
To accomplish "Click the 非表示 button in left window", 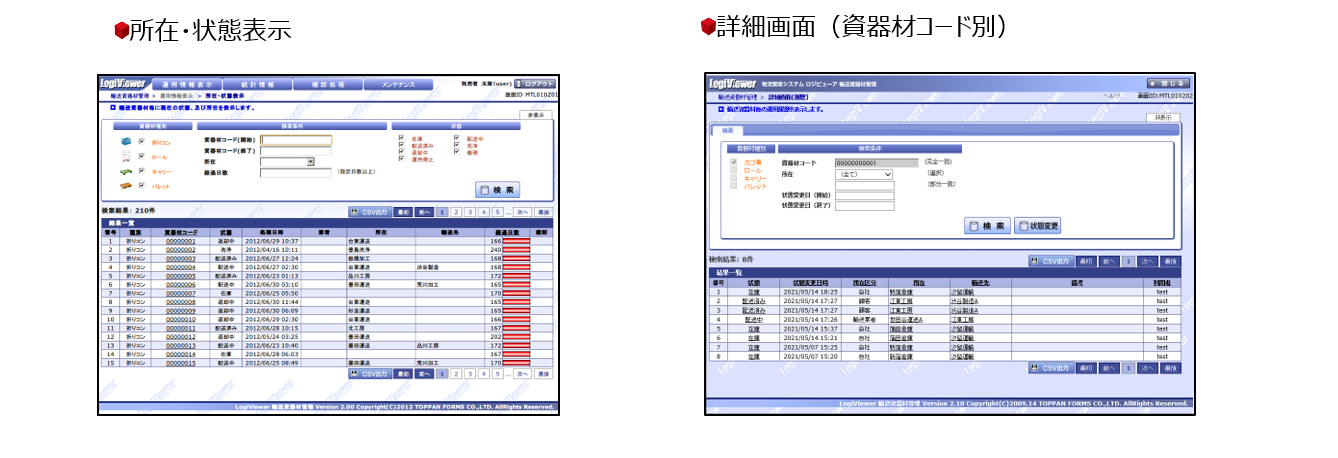I will [536, 116].
